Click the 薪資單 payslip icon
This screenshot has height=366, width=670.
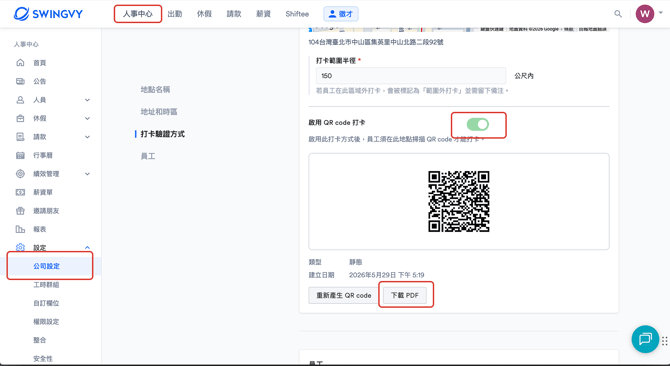tap(20, 192)
